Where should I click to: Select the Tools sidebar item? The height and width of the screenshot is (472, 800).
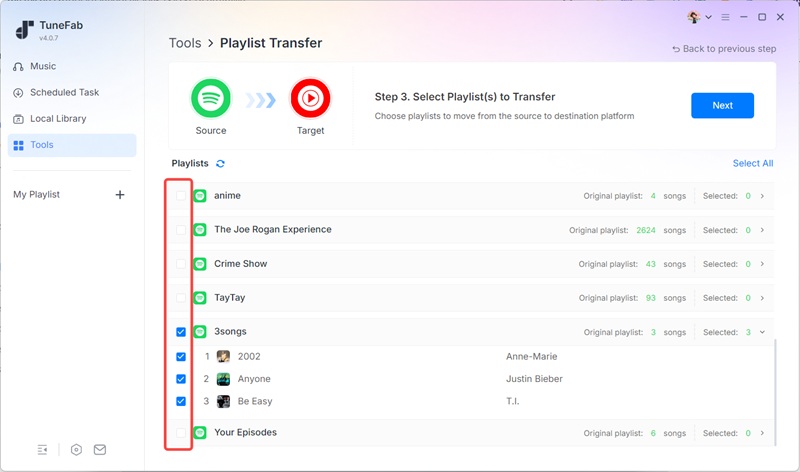coord(72,145)
